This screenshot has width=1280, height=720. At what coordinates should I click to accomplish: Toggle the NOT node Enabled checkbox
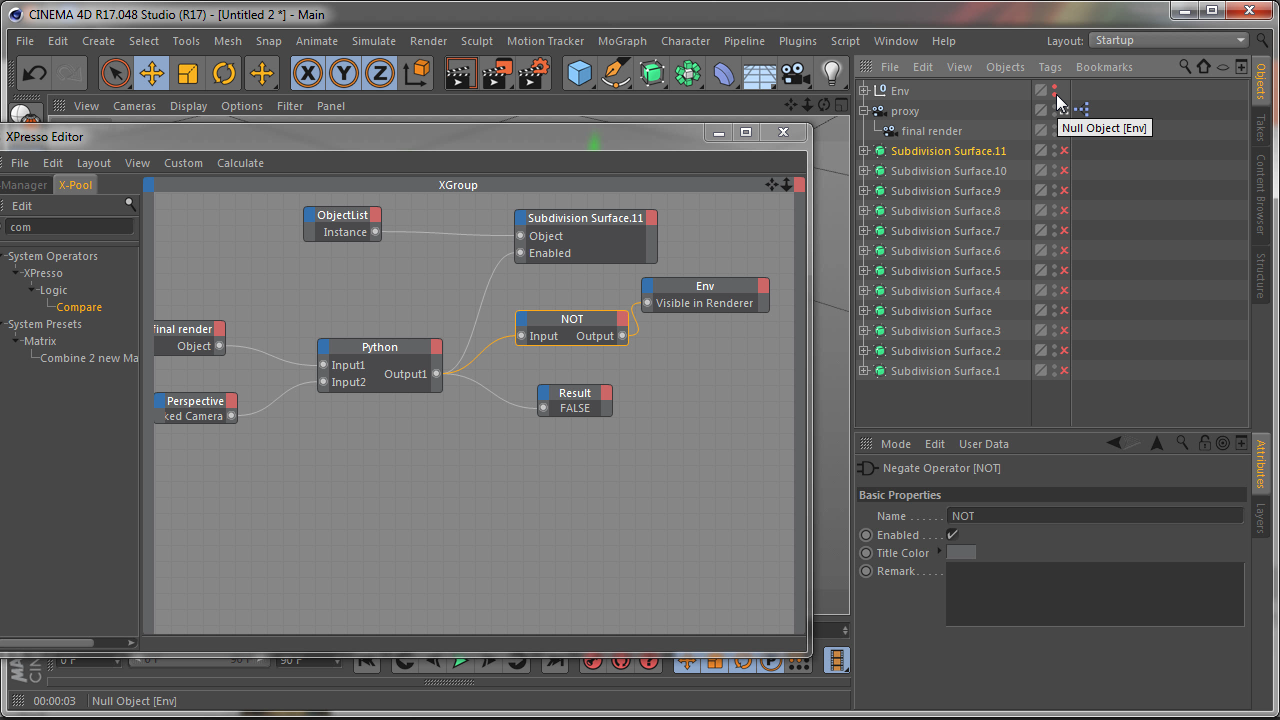pyautogui.click(x=952, y=535)
